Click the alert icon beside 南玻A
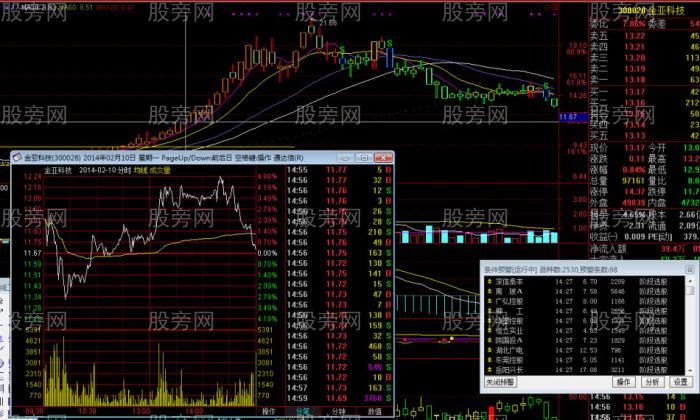 (x=489, y=291)
